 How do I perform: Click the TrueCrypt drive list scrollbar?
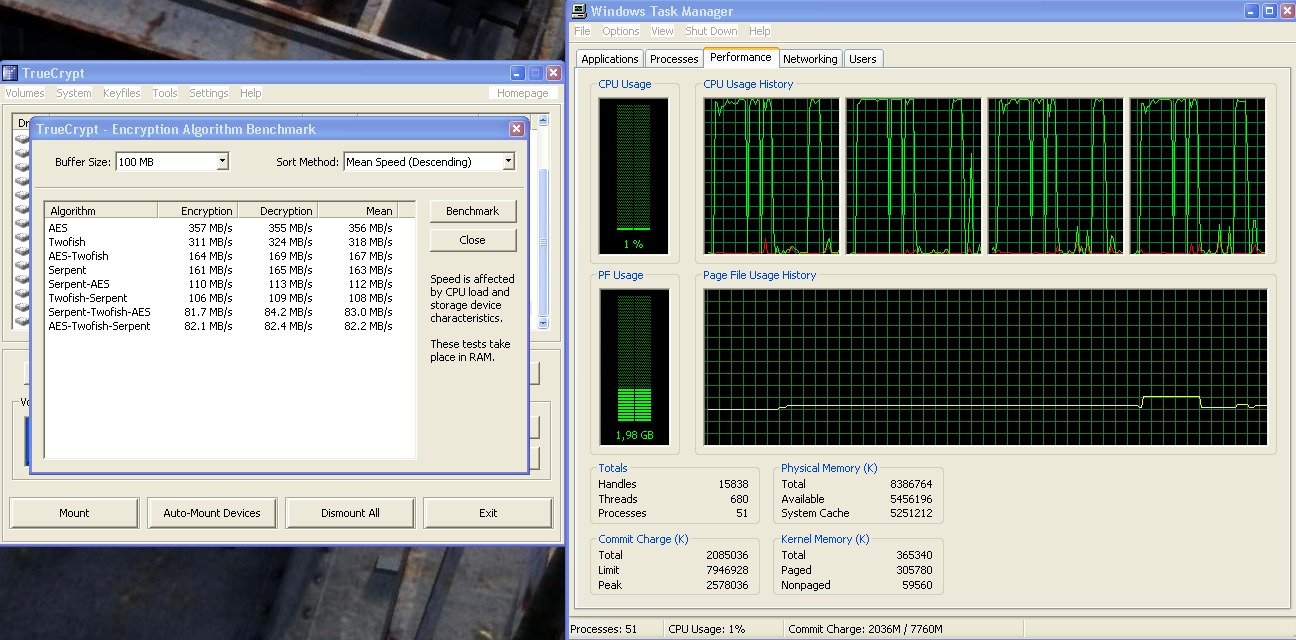coord(544,221)
